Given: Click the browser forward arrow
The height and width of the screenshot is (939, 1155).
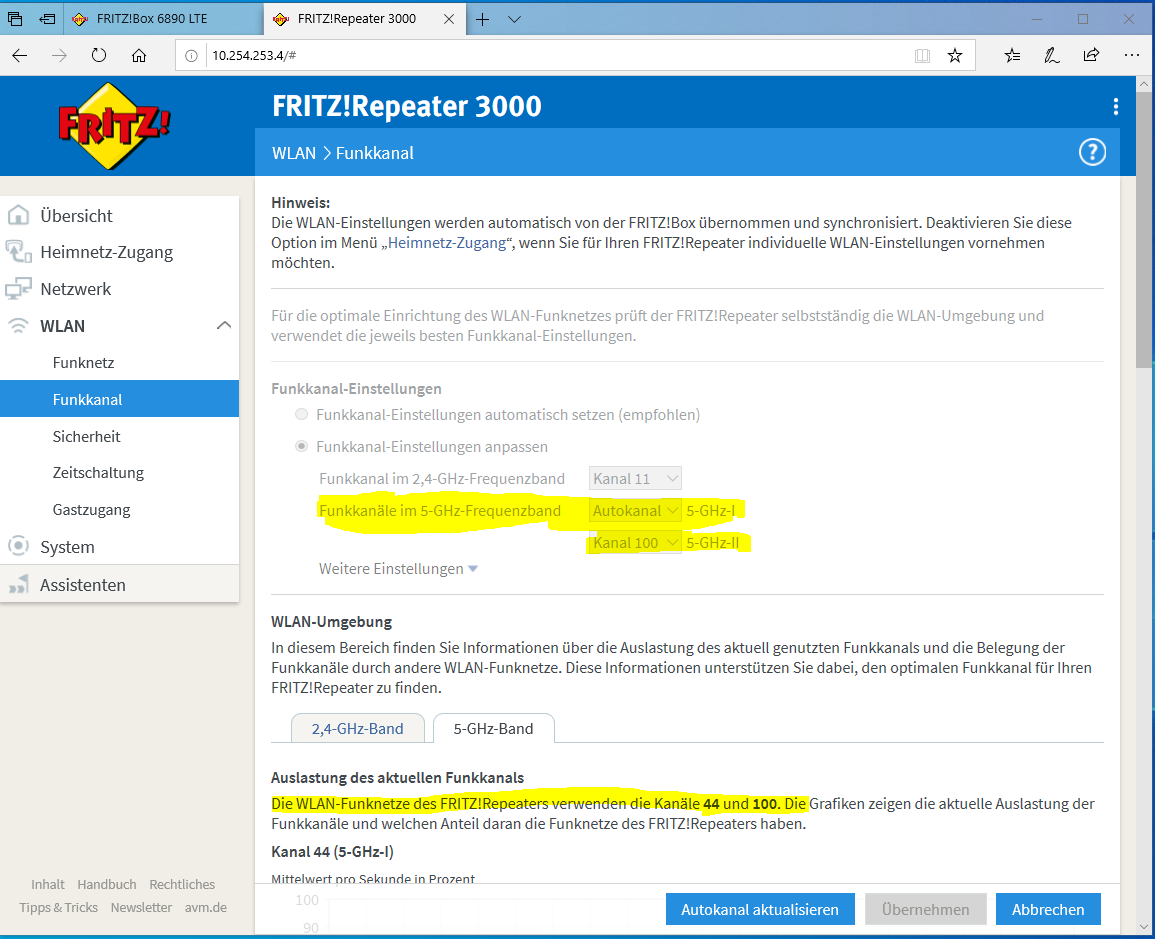Looking at the screenshot, I should click(59, 55).
